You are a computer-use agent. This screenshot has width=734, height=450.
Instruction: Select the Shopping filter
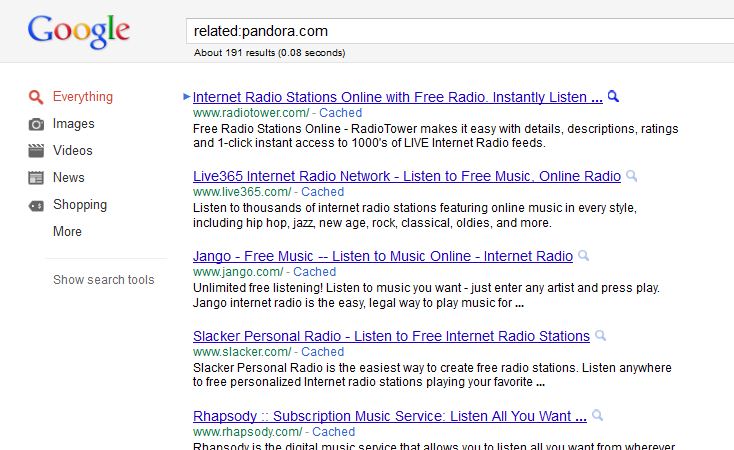(x=80, y=205)
